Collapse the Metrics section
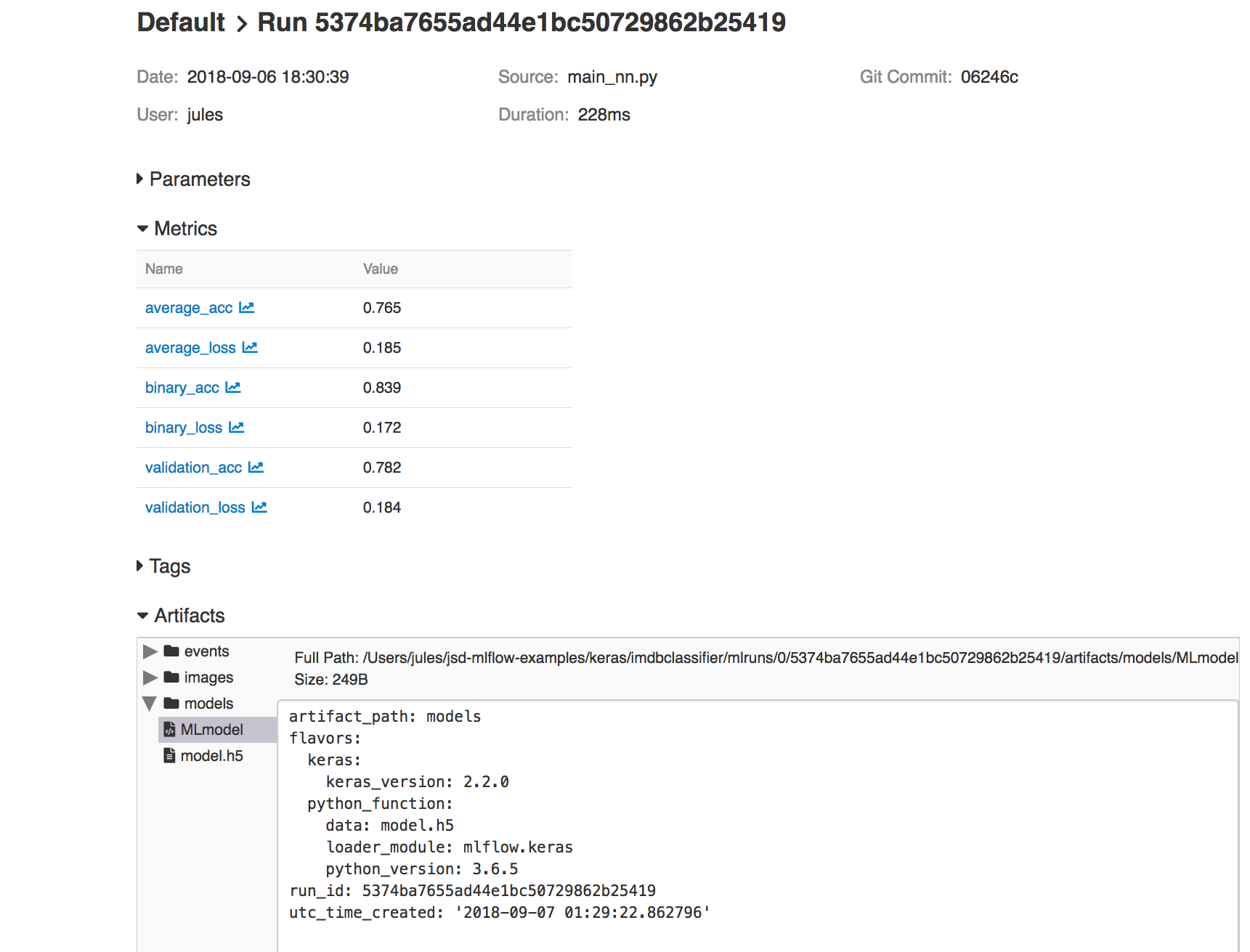This screenshot has height=952, width=1250. pyautogui.click(x=142, y=229)
